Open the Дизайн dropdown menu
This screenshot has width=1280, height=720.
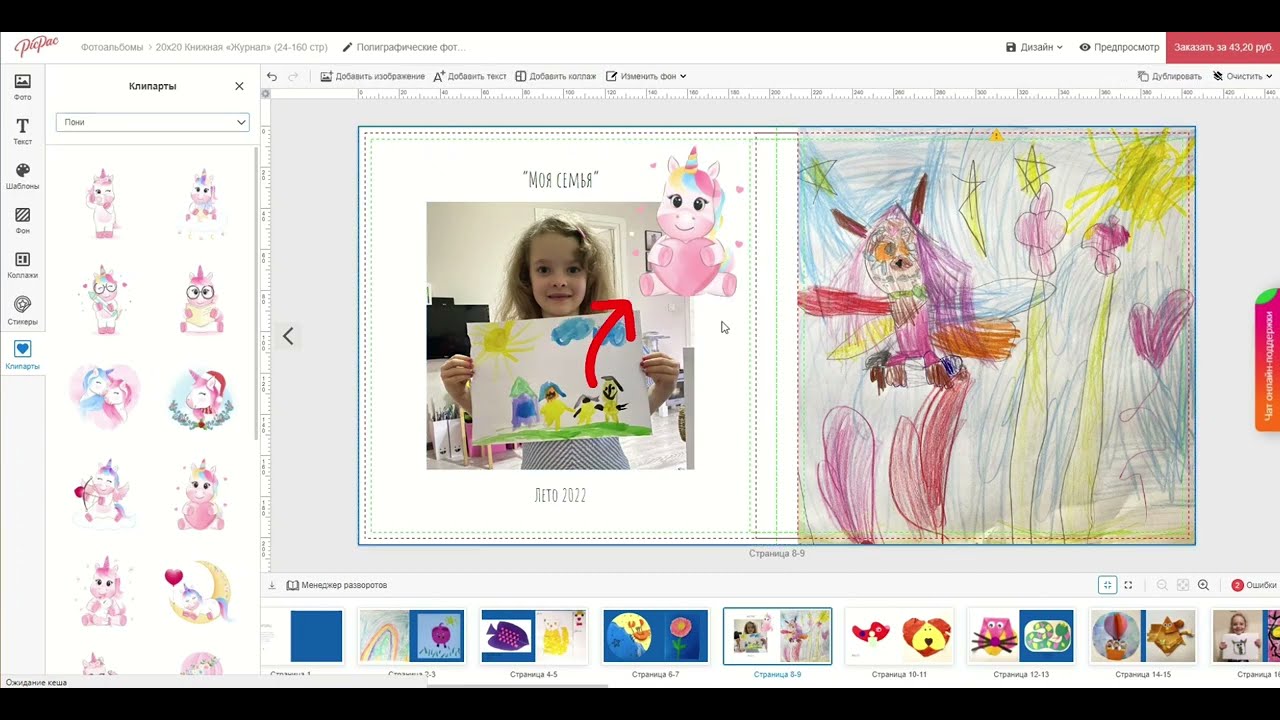[1034, 47]
